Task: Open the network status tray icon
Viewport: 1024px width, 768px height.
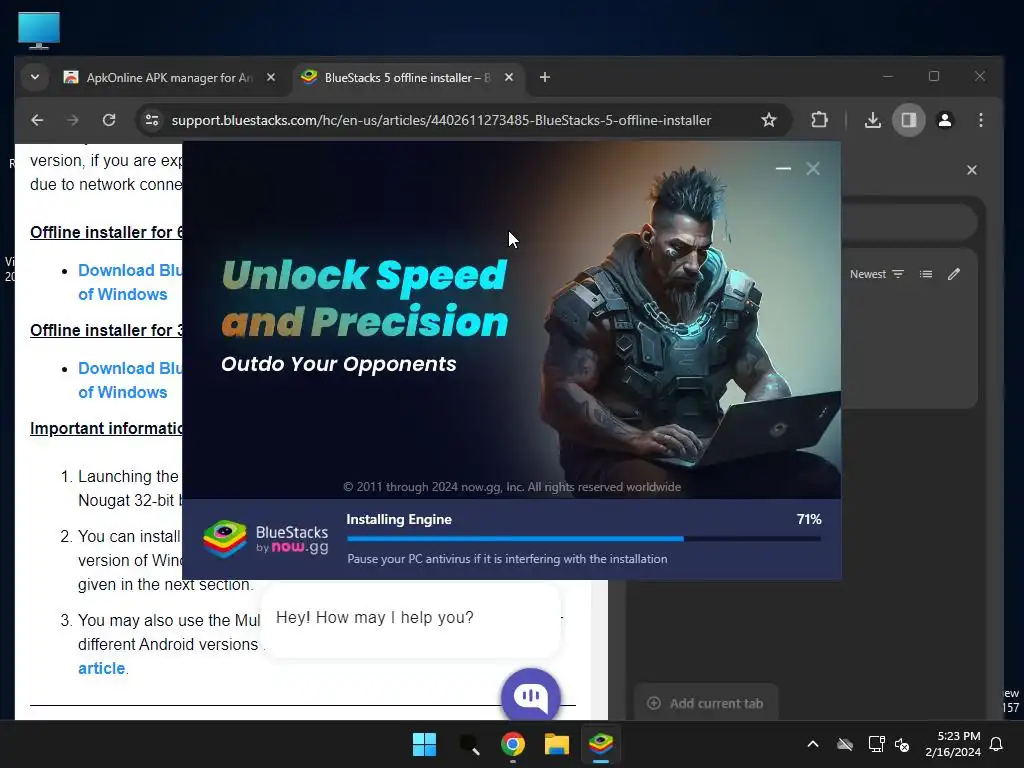Action: (876, 744)
